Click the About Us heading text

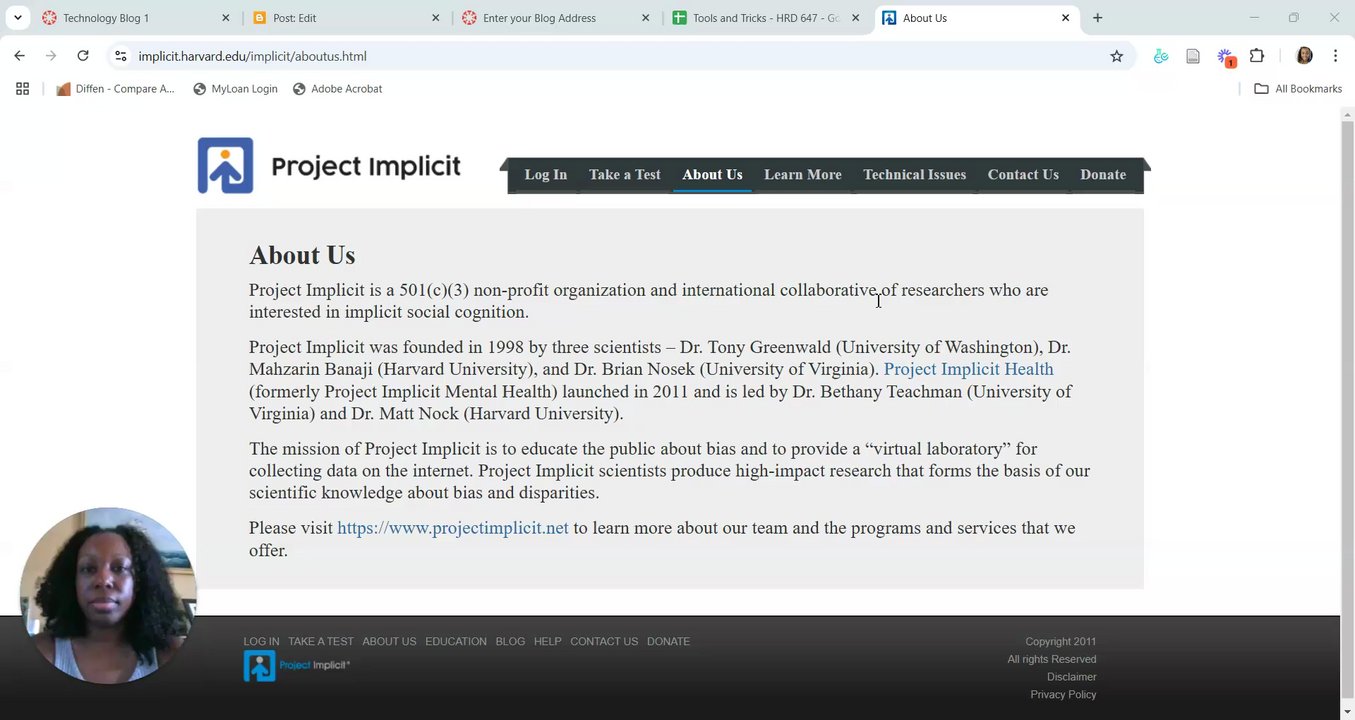(x=302, y=255)
